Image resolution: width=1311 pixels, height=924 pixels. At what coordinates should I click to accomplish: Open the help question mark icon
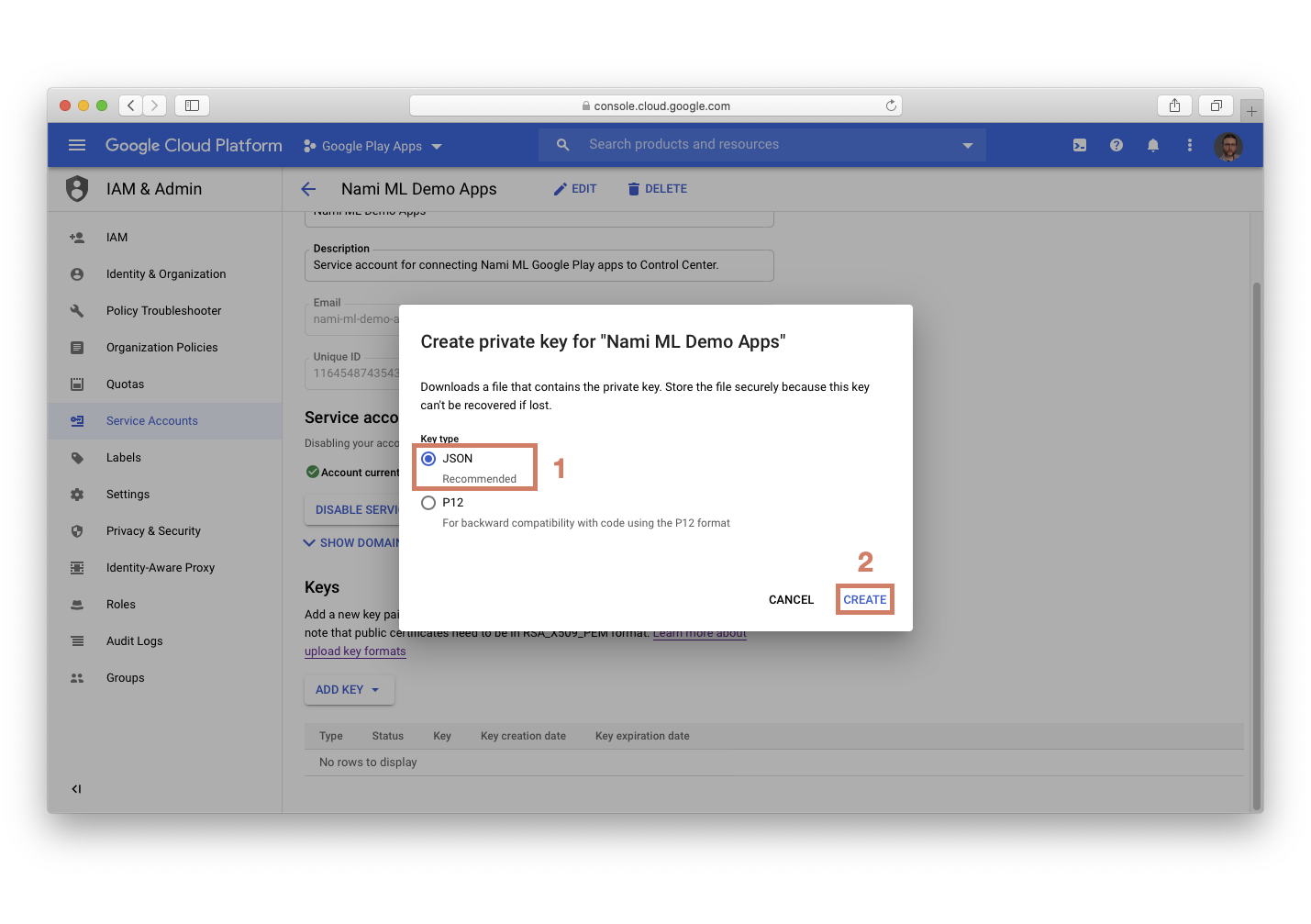pos(1117,145)
